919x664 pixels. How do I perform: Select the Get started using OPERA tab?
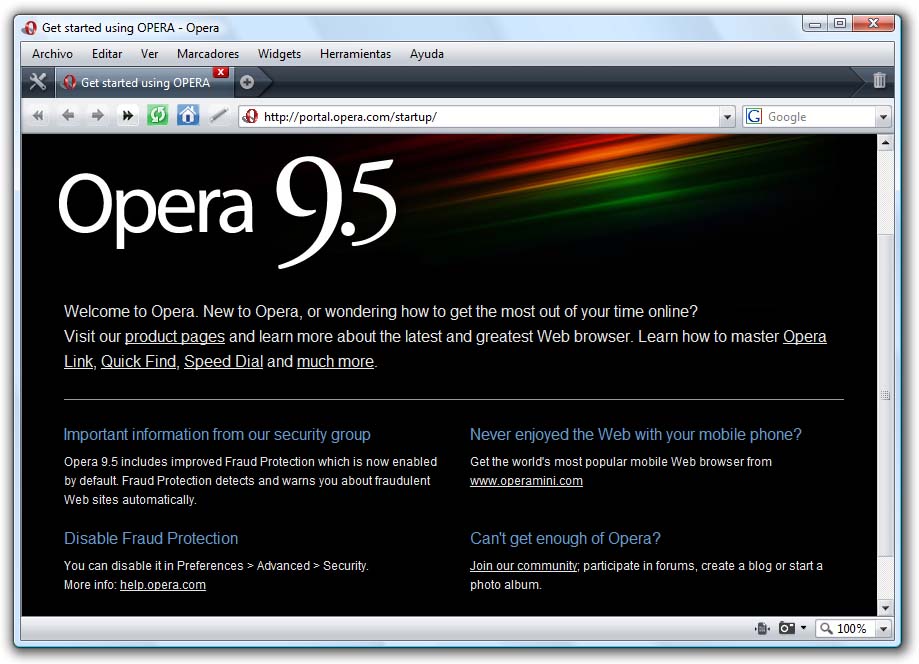tap(143, 83)
